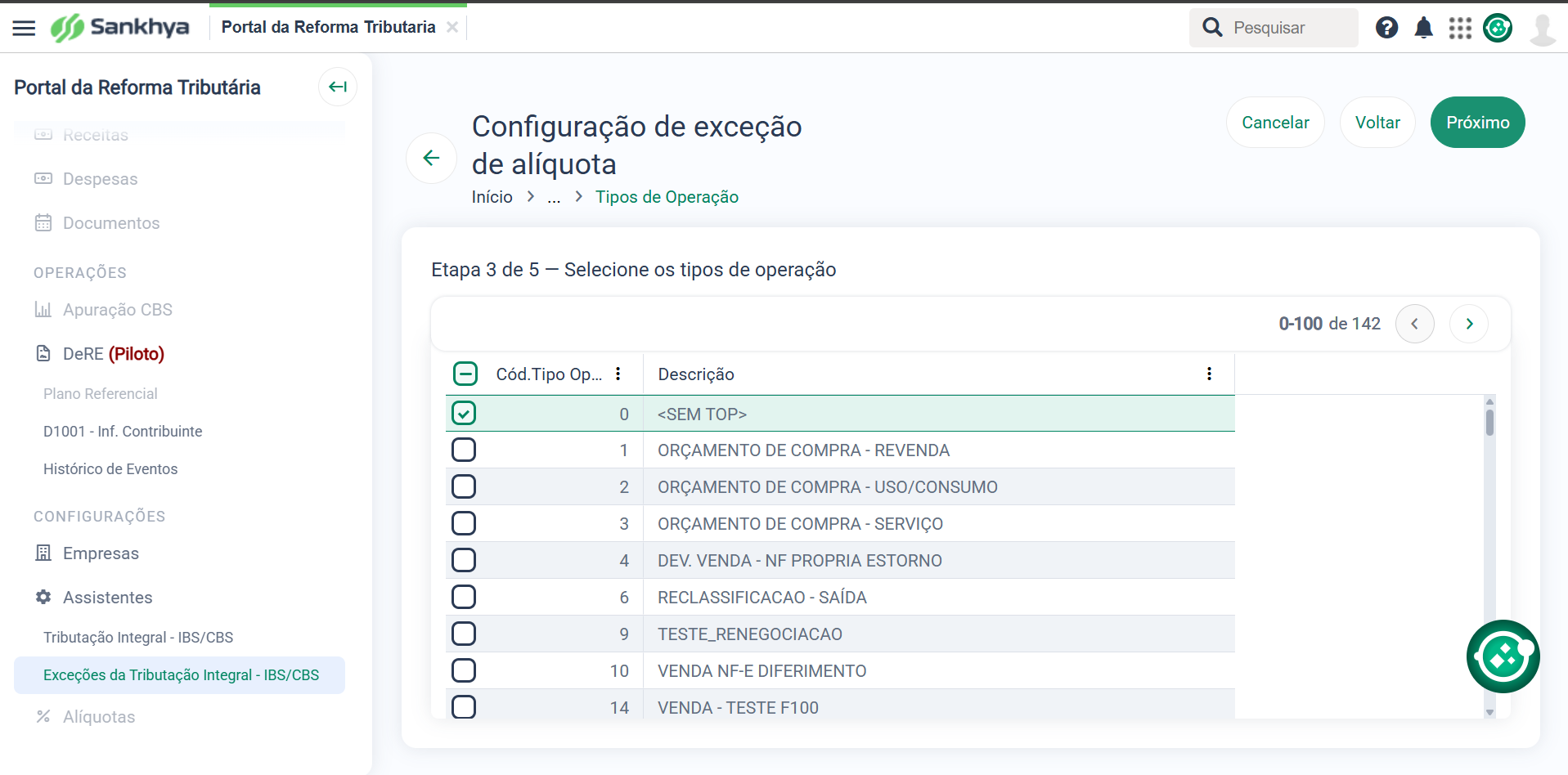
Task: Check DEV. VENDA - NF PROPRIA ESTORNO row
Action: 464,560
